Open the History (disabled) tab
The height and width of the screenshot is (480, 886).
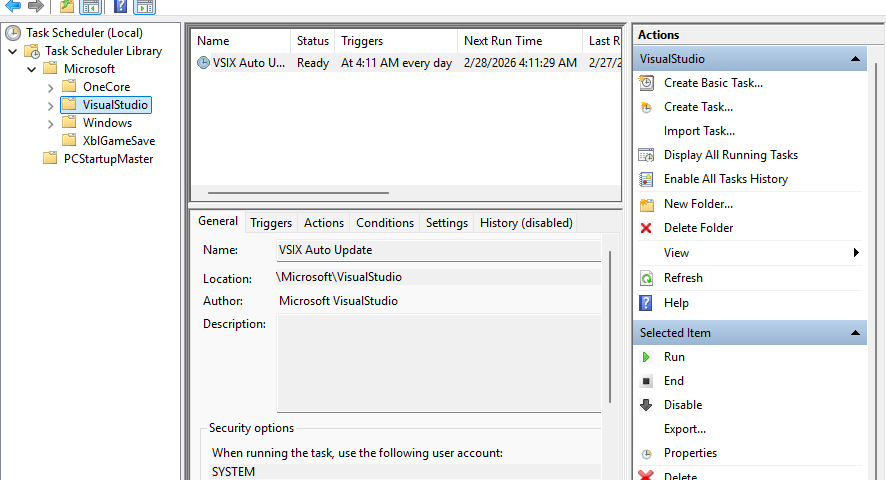coord(526,223)
